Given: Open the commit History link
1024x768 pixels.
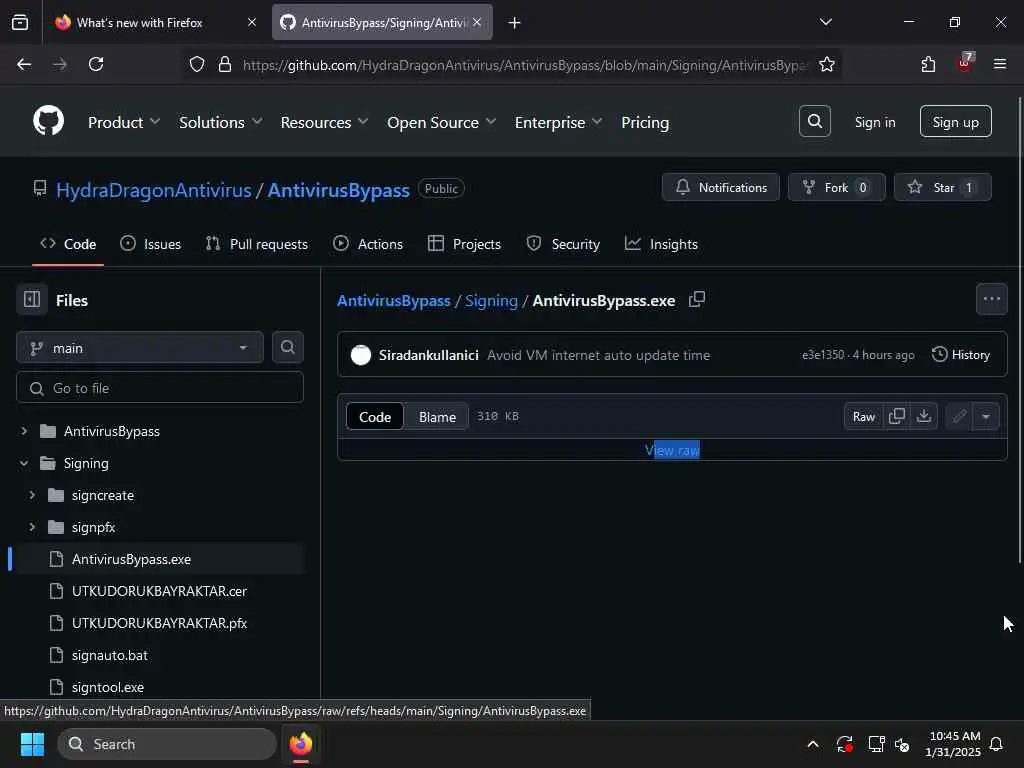Looking at the screenshot, I should 961,355.
